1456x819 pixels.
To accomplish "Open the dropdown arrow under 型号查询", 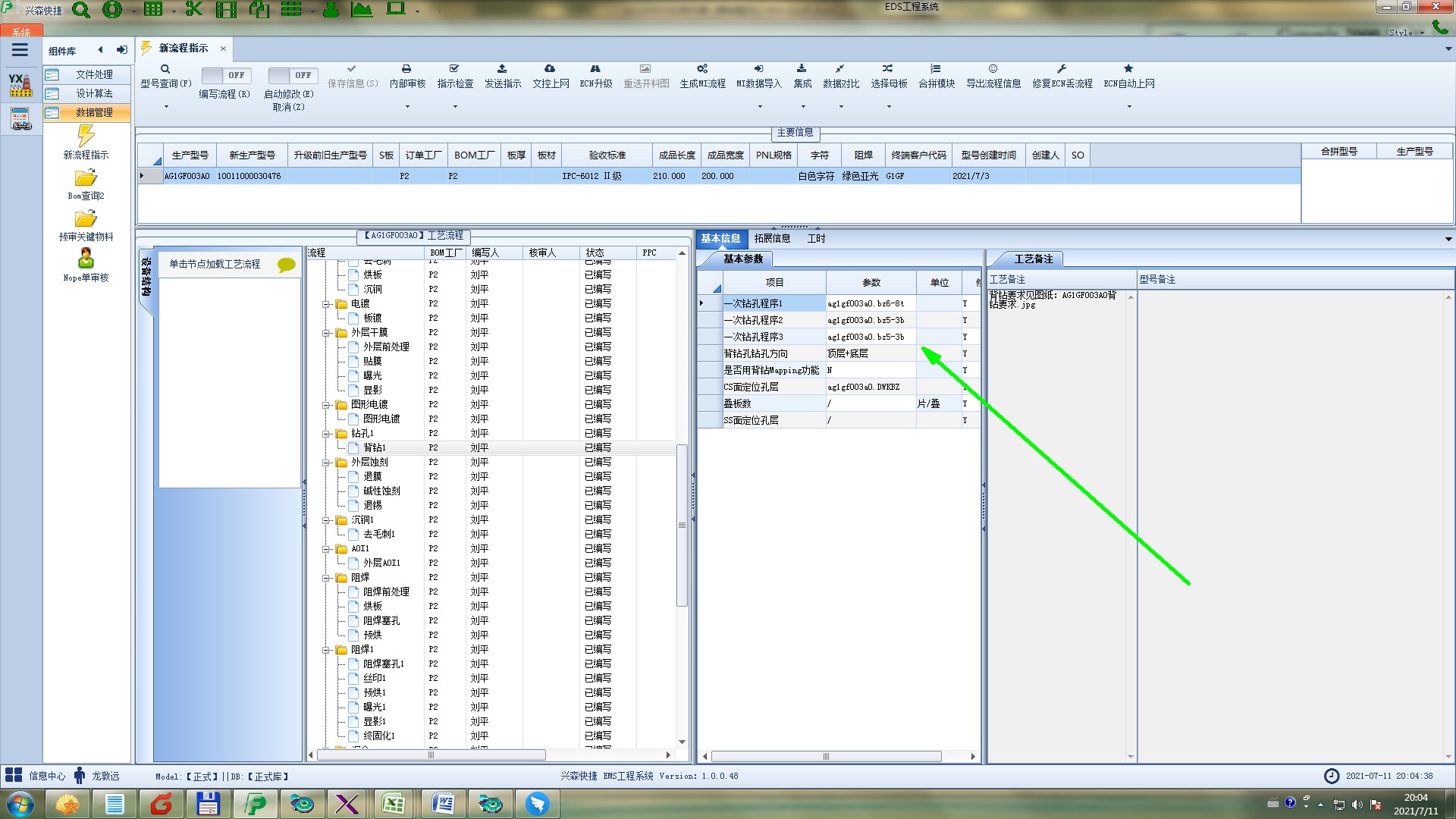I will click(166, 107).
